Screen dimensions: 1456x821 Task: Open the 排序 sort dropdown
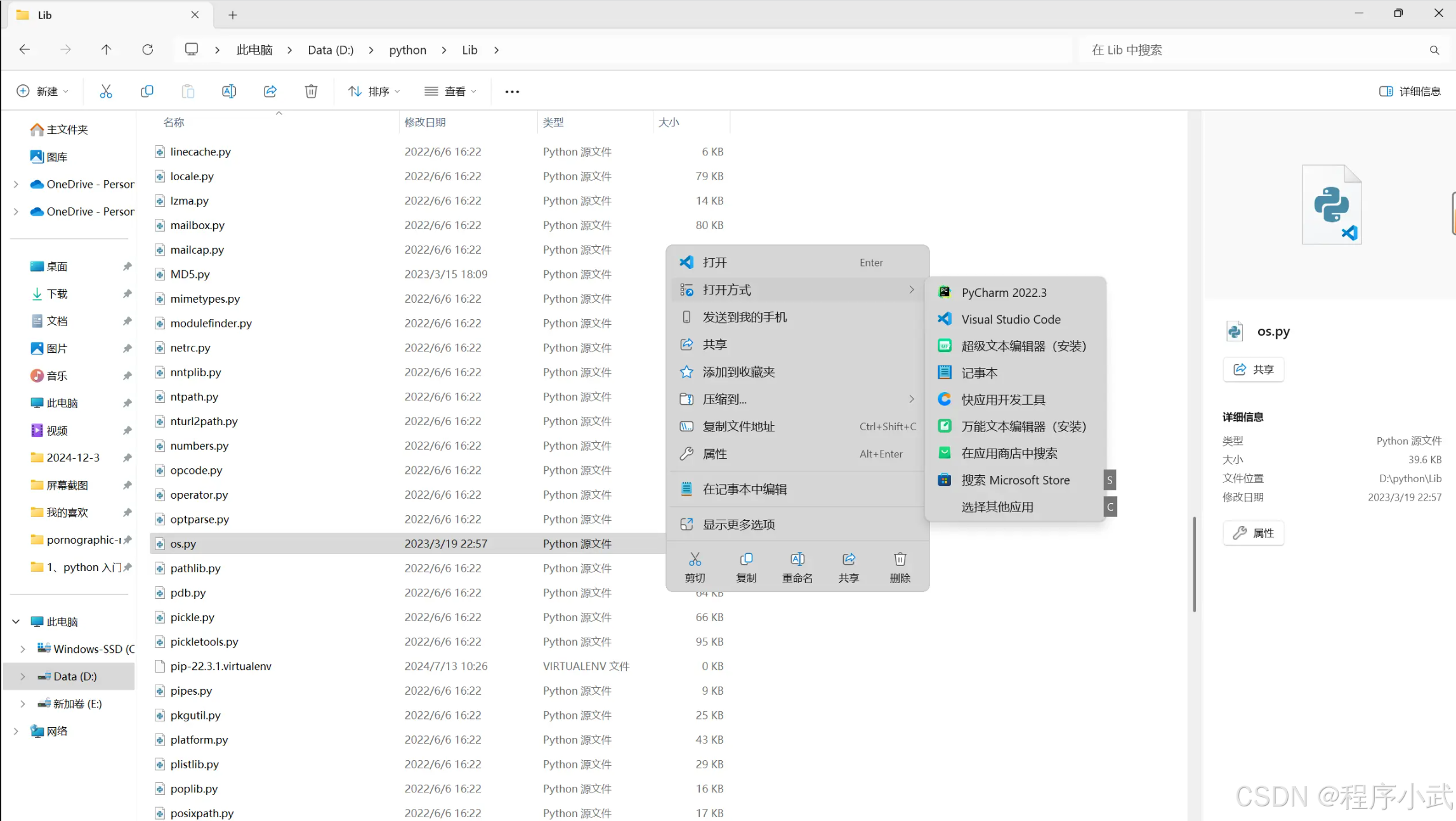(374, 91)
